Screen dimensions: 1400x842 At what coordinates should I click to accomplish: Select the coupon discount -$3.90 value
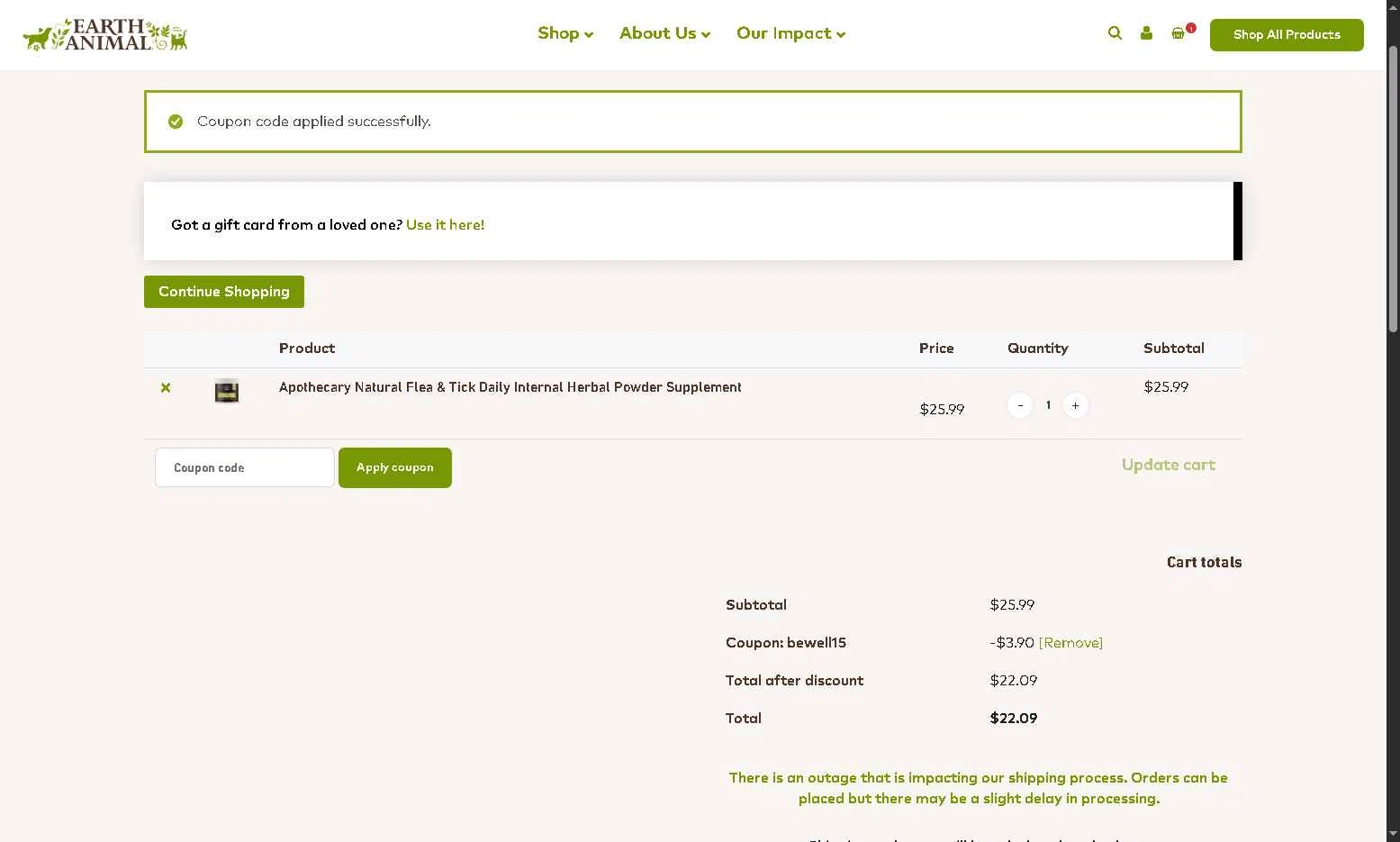pos(1012,643)
